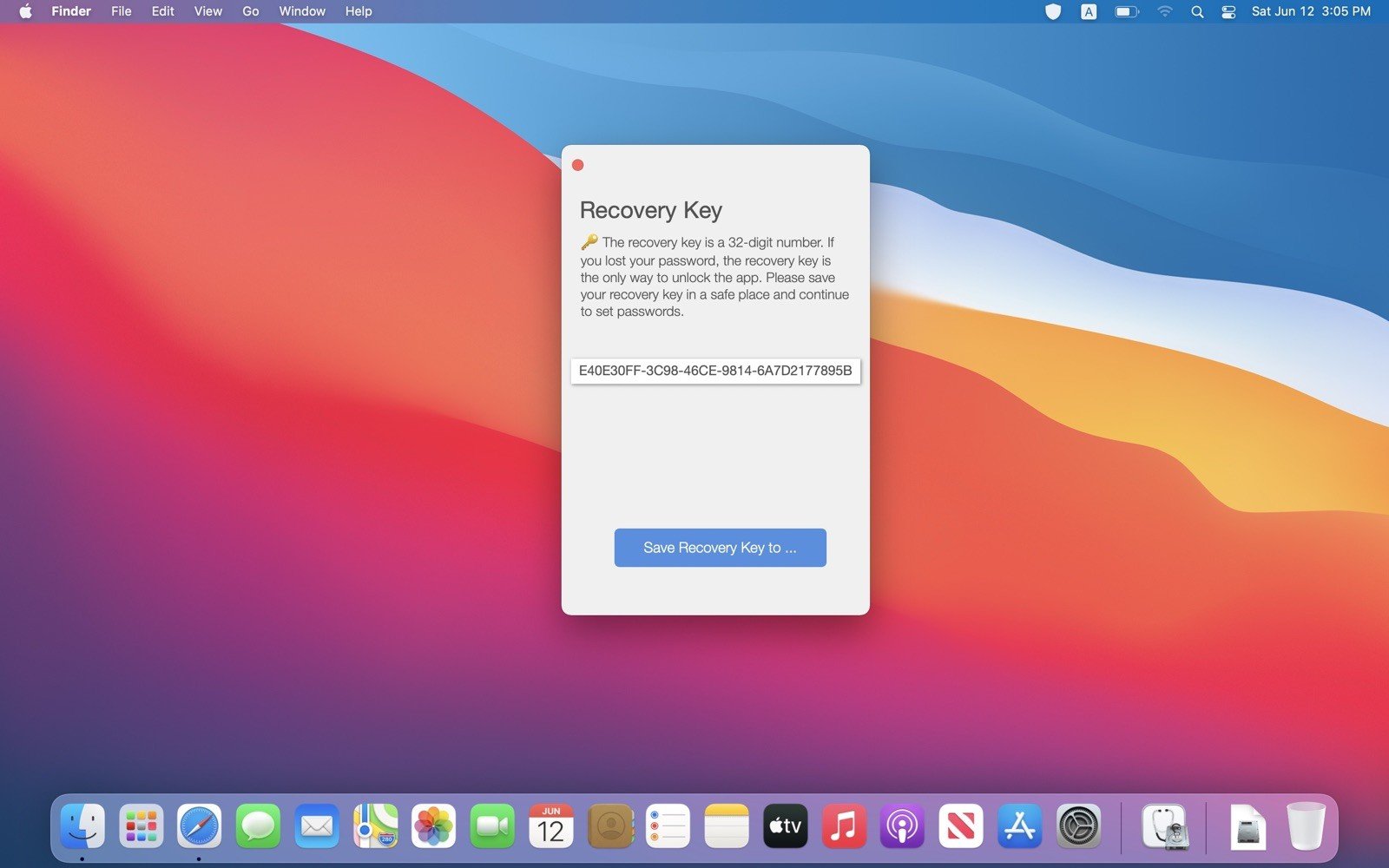
Task: Open Control Center in menu bar
Action: tap(1228, 11)
